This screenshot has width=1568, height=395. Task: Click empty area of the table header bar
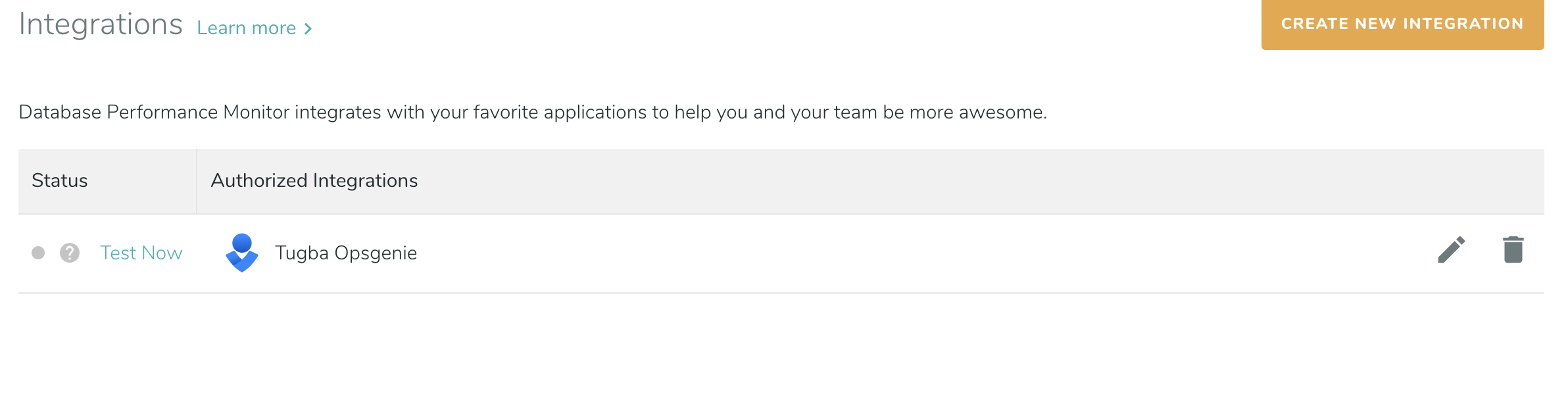[921, 181]
